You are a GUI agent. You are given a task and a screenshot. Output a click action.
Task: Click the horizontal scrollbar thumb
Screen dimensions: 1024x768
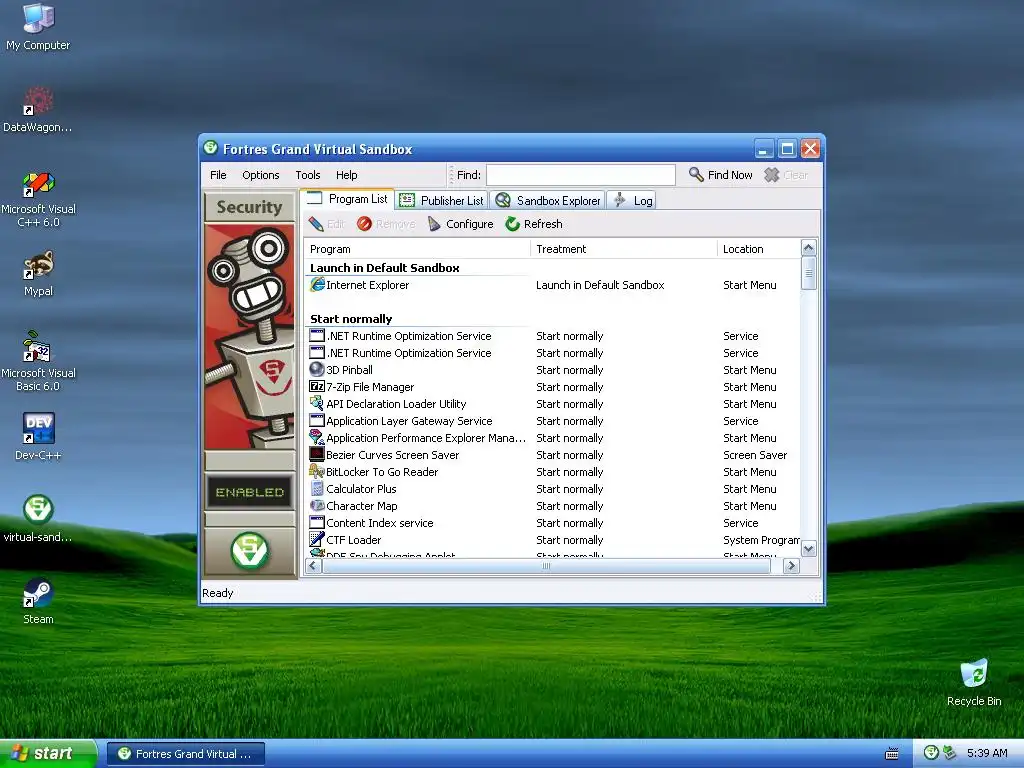point(546,566)
